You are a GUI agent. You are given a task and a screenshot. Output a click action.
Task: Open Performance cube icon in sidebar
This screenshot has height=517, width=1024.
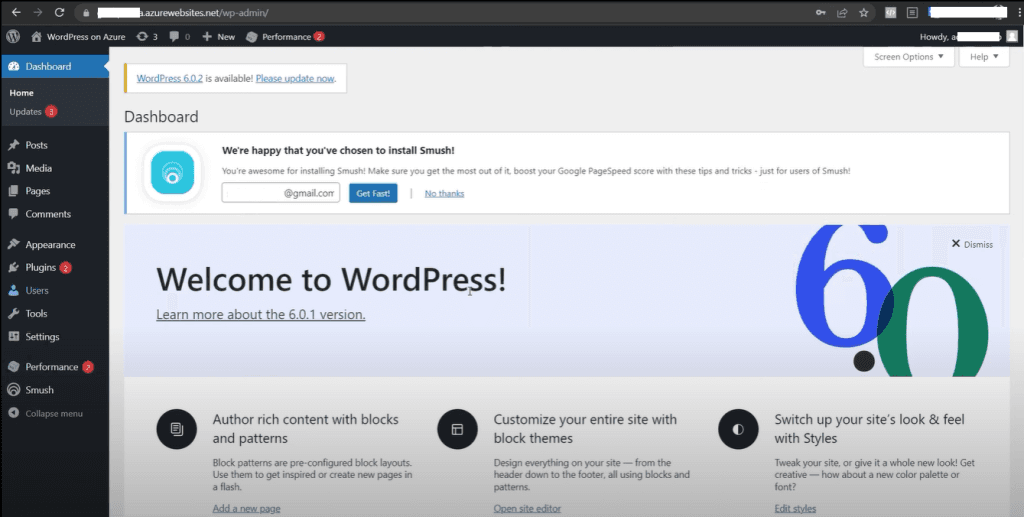pyautogui.click(x=14, y=367)
